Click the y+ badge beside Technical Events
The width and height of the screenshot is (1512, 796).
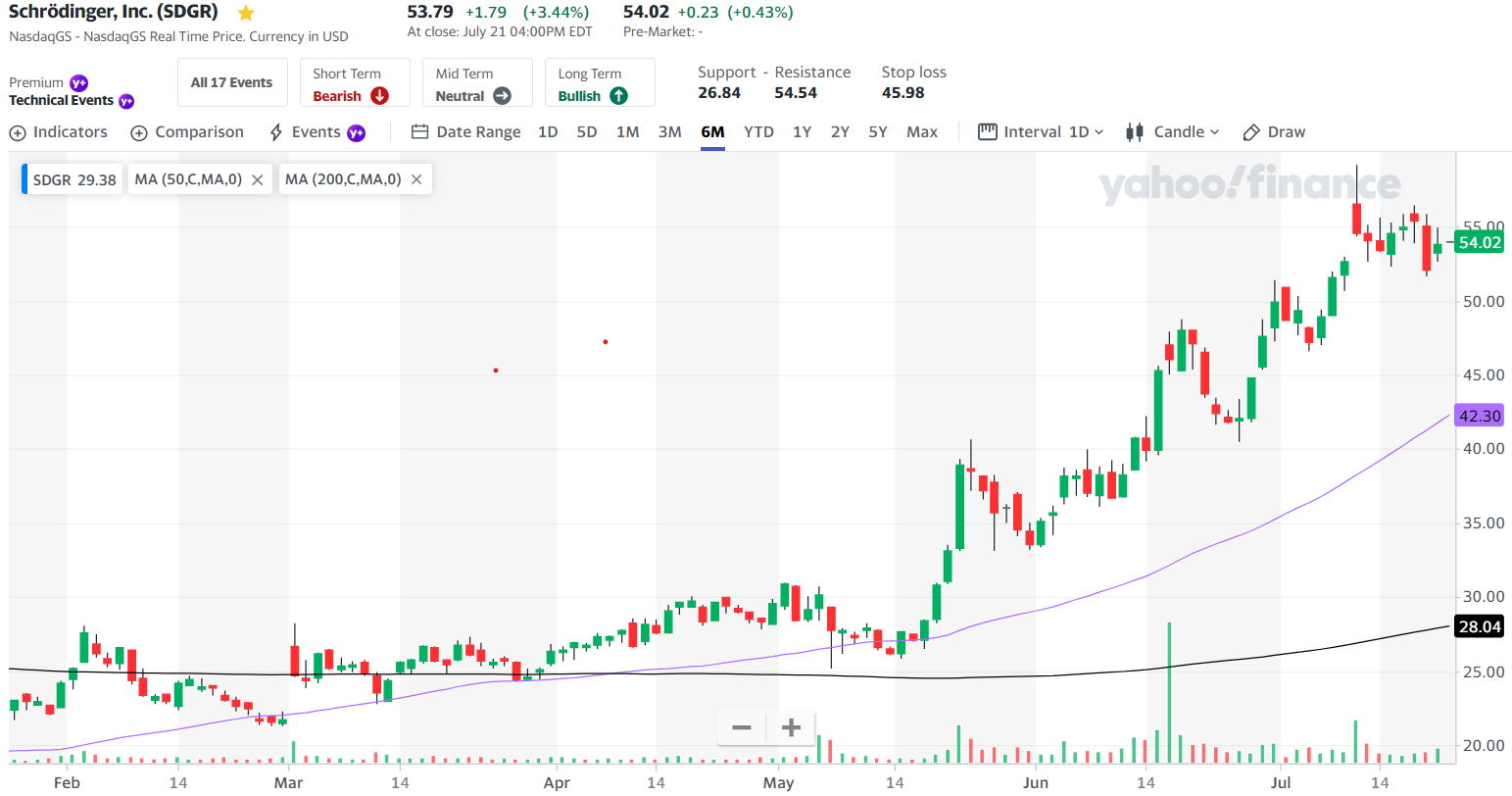[x=126, y=101]
